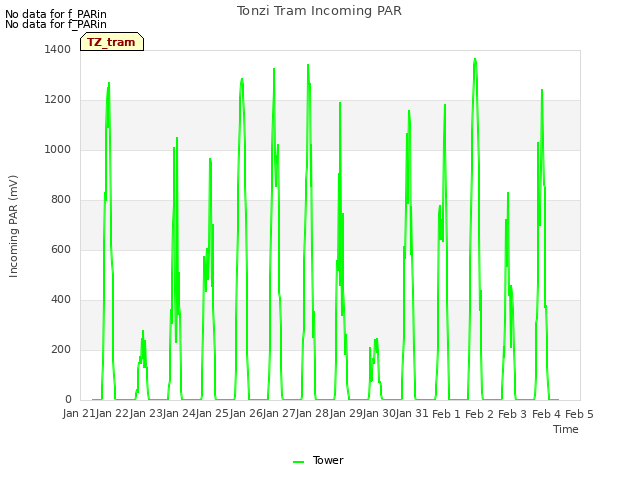Click the 200 y-axis tick label
Screen dimensions: 640x480
61,350
